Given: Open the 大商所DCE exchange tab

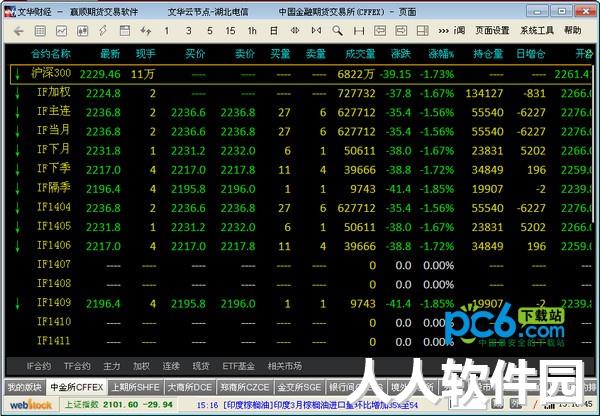Looking at the screenshot, I should (x=190, y=387).
